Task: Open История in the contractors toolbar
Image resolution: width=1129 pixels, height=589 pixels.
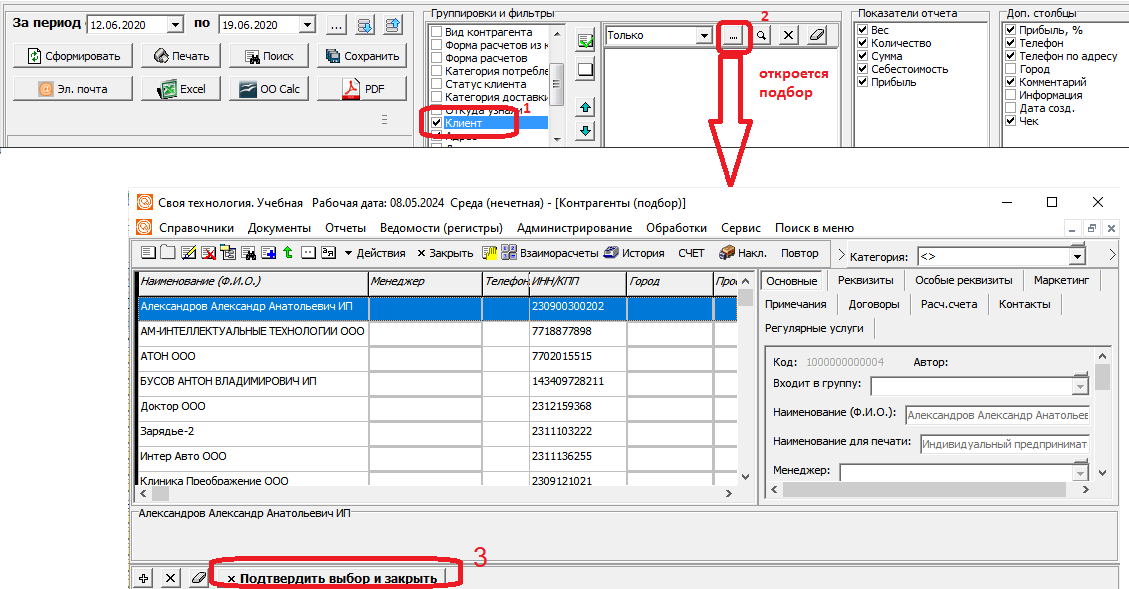Action: pos(635,253)
